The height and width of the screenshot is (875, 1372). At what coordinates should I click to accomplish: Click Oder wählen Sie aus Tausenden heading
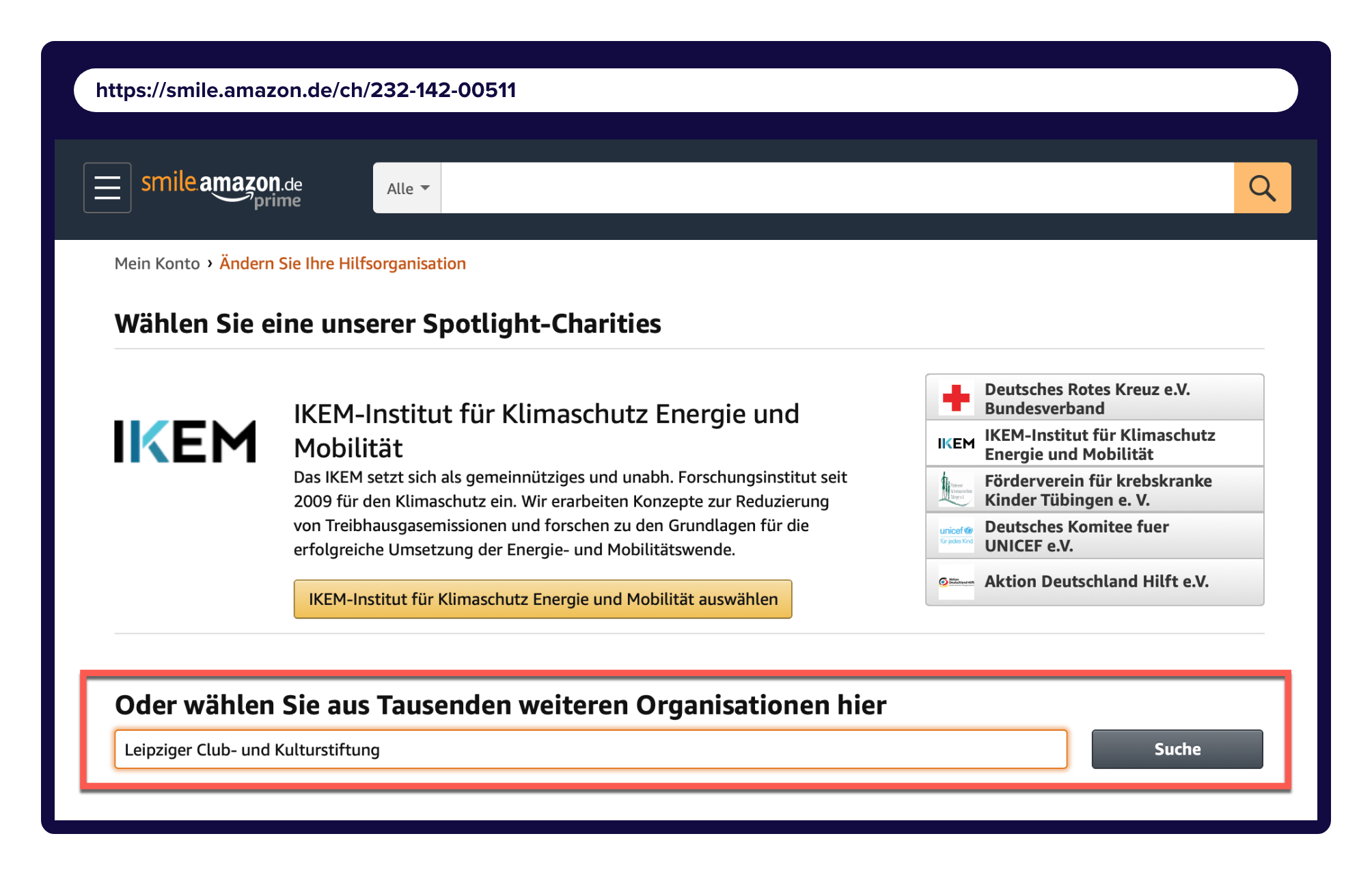tap(501, 705)
